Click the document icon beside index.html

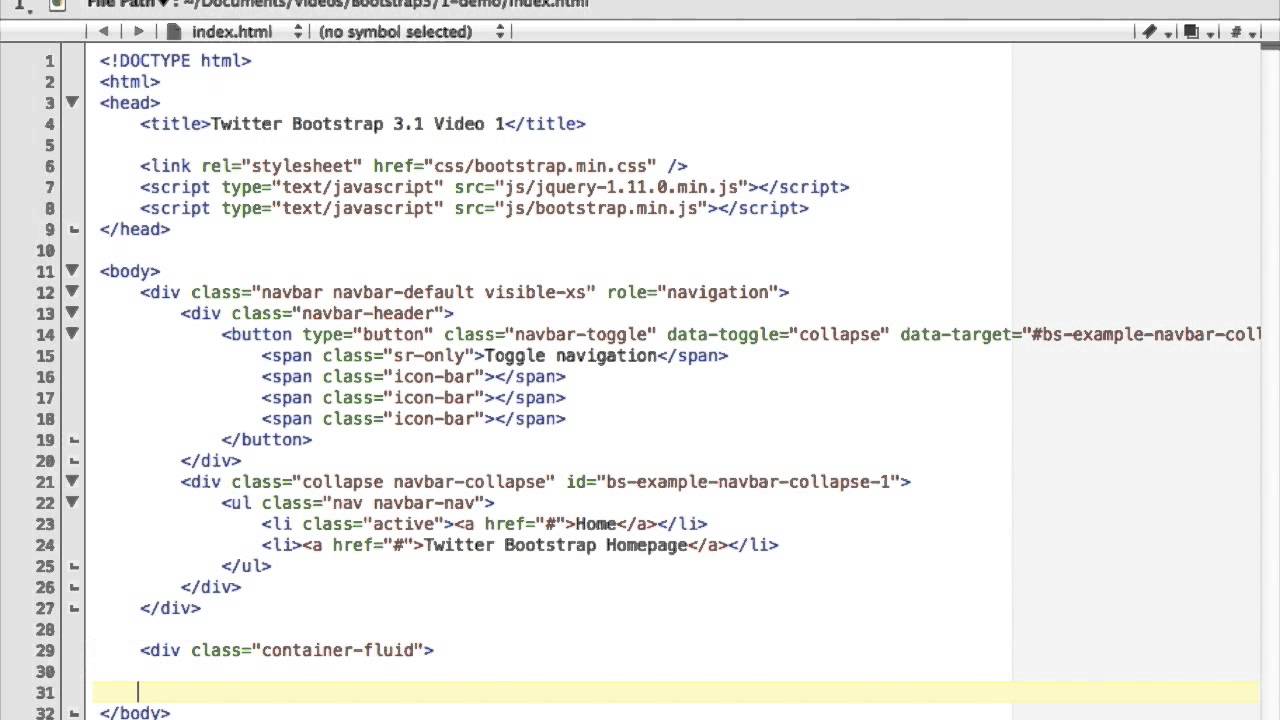click(x=173, y=32)
